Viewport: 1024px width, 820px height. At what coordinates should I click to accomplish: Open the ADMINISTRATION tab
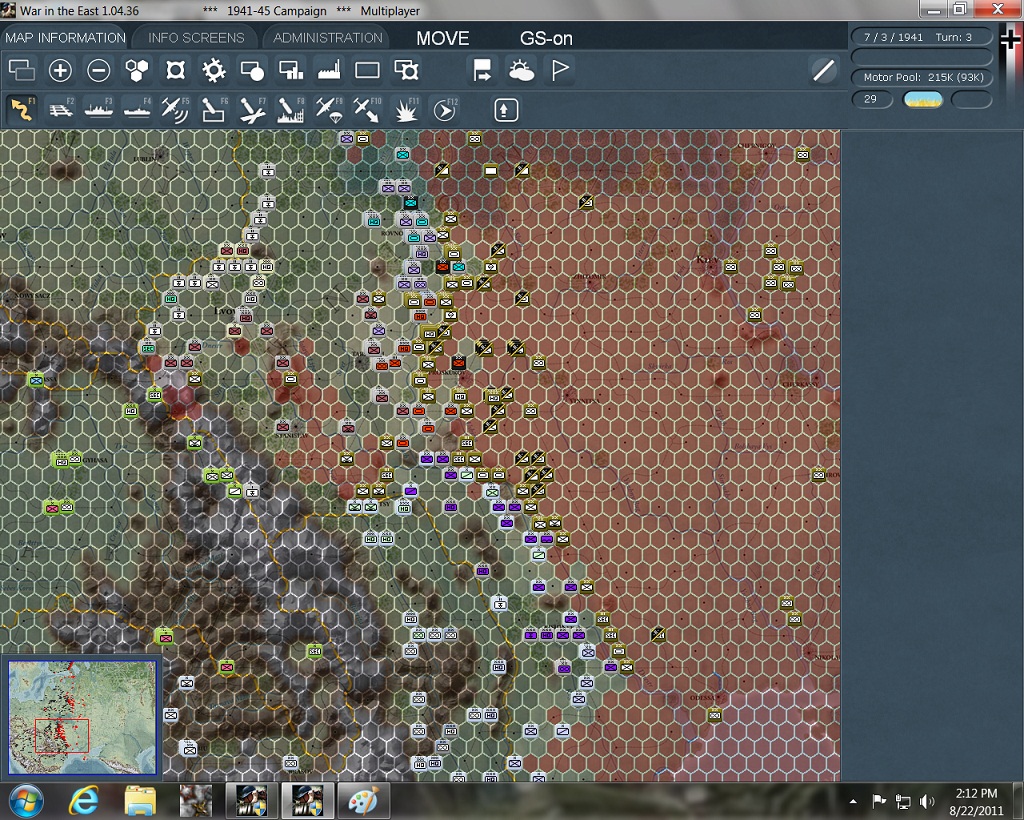(x=328, y=38)
